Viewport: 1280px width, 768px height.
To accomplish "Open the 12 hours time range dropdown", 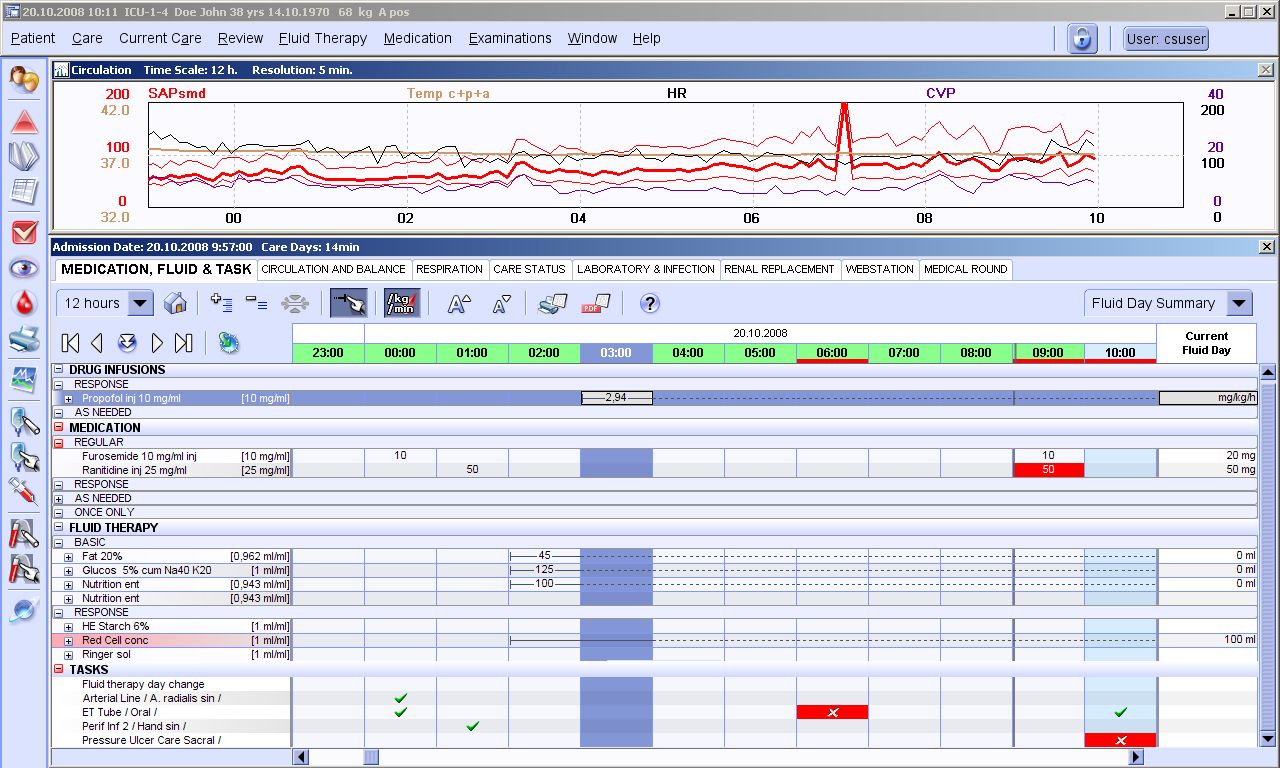I will [x=141, y=304].
